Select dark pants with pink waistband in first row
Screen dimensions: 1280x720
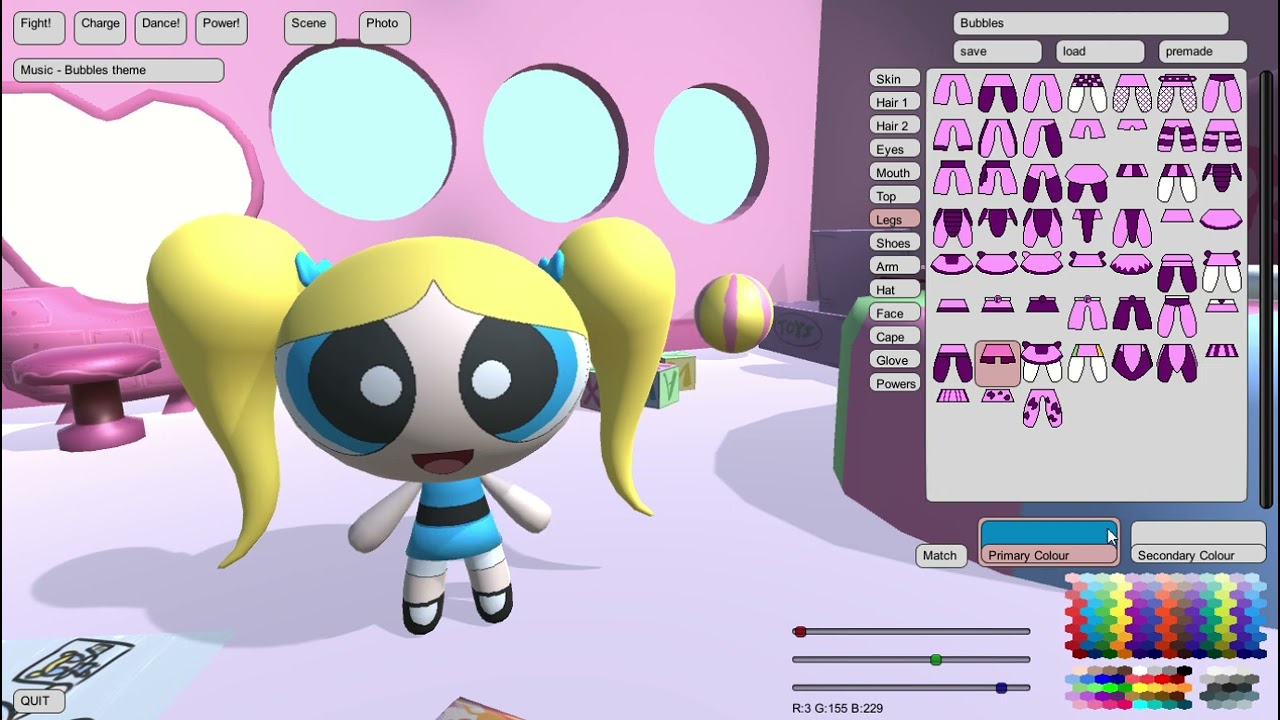(997, 92)
